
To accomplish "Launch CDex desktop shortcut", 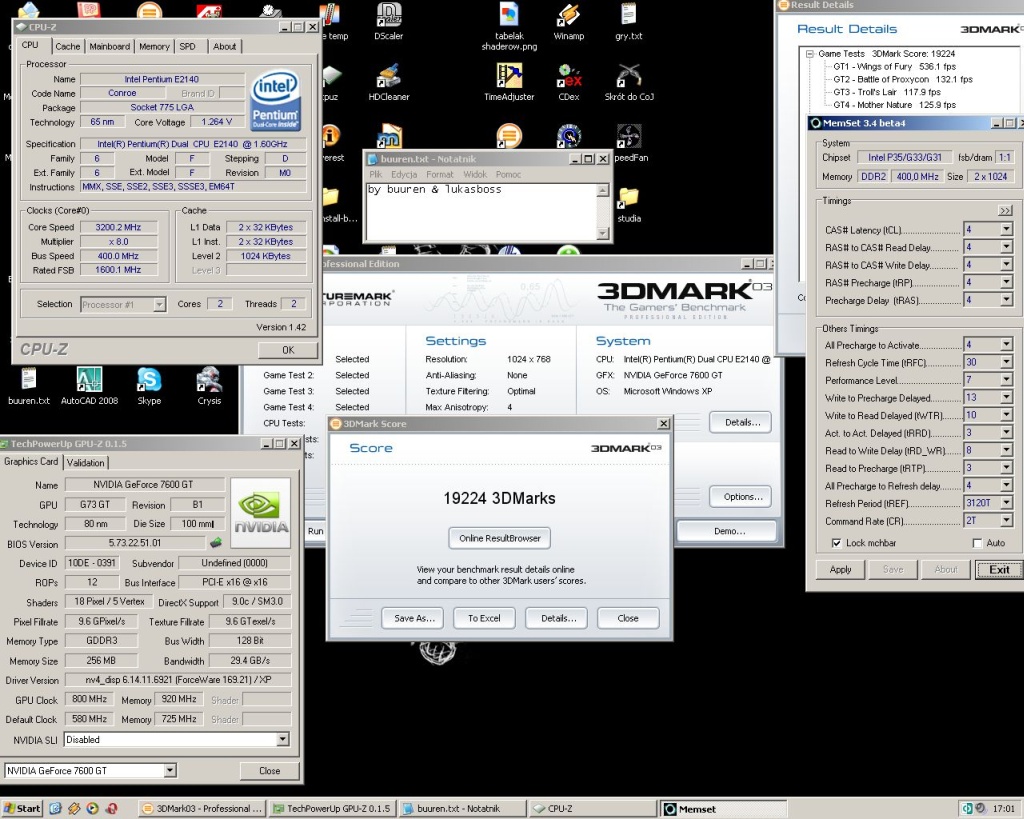I will (x=568, y=82).
